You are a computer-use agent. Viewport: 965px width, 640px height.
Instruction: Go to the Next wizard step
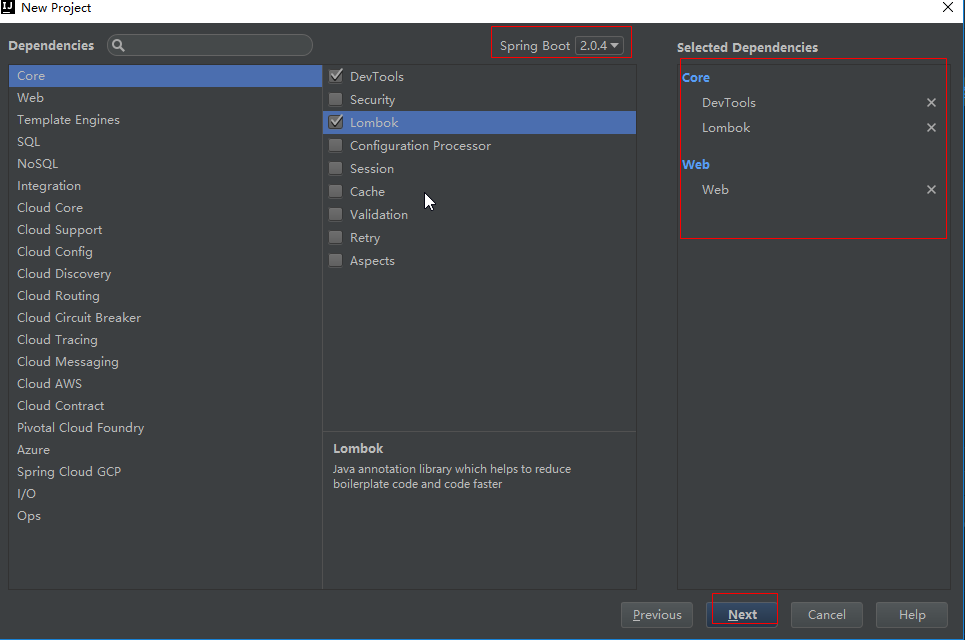742,615
